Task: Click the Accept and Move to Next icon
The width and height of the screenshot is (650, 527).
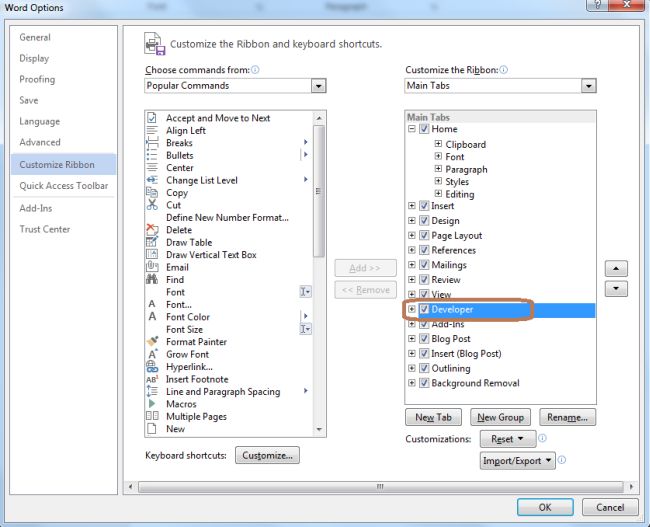Action: point(152,118)
